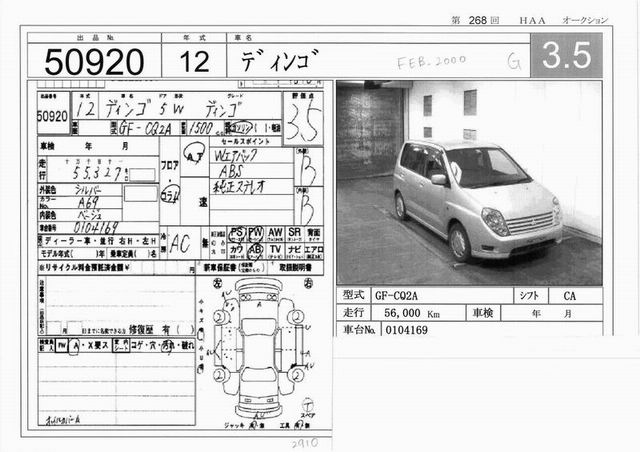Image resolution: width=640 pixels, height=452 pixels.
Task: Select the SR sunroof equipment box
Action: pos(294,232)
